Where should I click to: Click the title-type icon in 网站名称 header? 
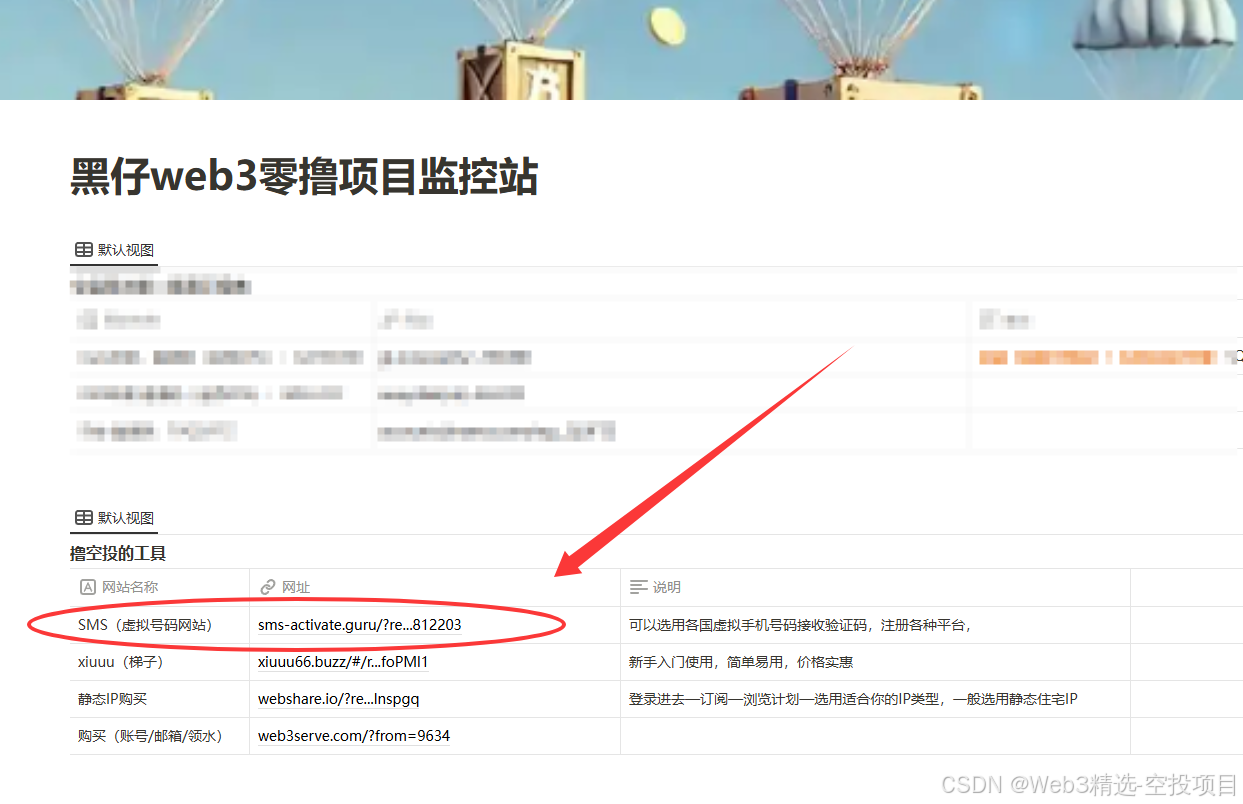pyautogui.click(x=87, y=587)
